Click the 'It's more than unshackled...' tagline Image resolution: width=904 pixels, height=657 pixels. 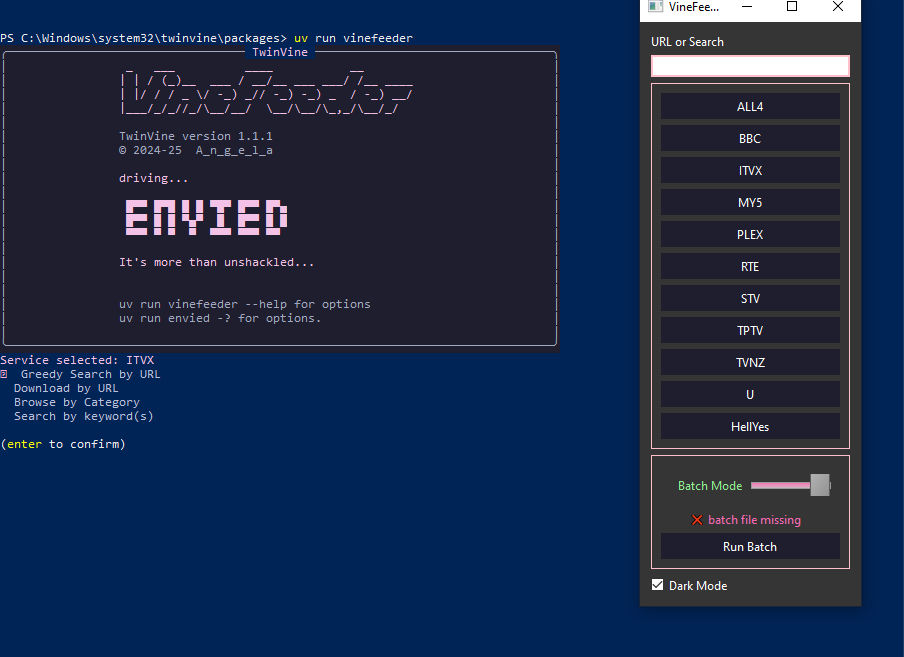pos(216,262)
